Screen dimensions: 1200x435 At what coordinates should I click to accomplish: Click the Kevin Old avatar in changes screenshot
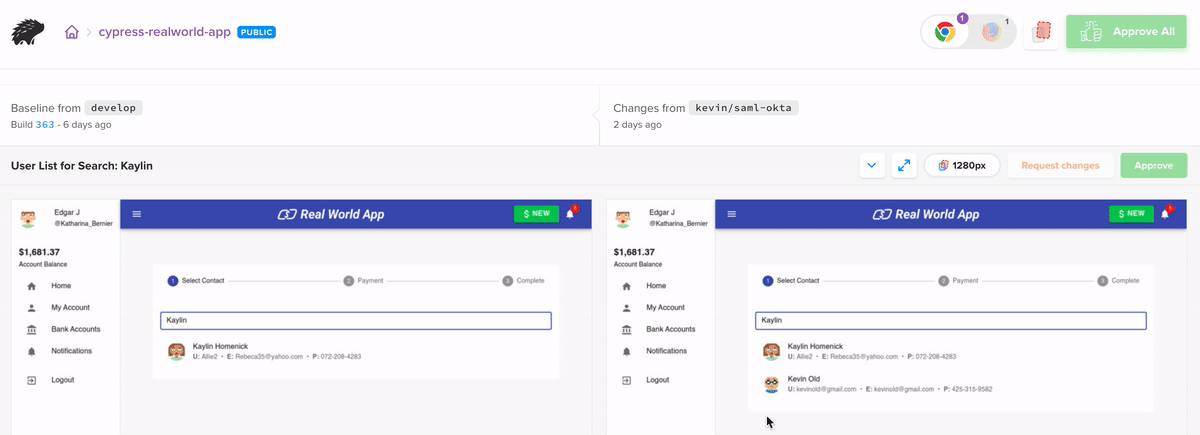[771, 384]
